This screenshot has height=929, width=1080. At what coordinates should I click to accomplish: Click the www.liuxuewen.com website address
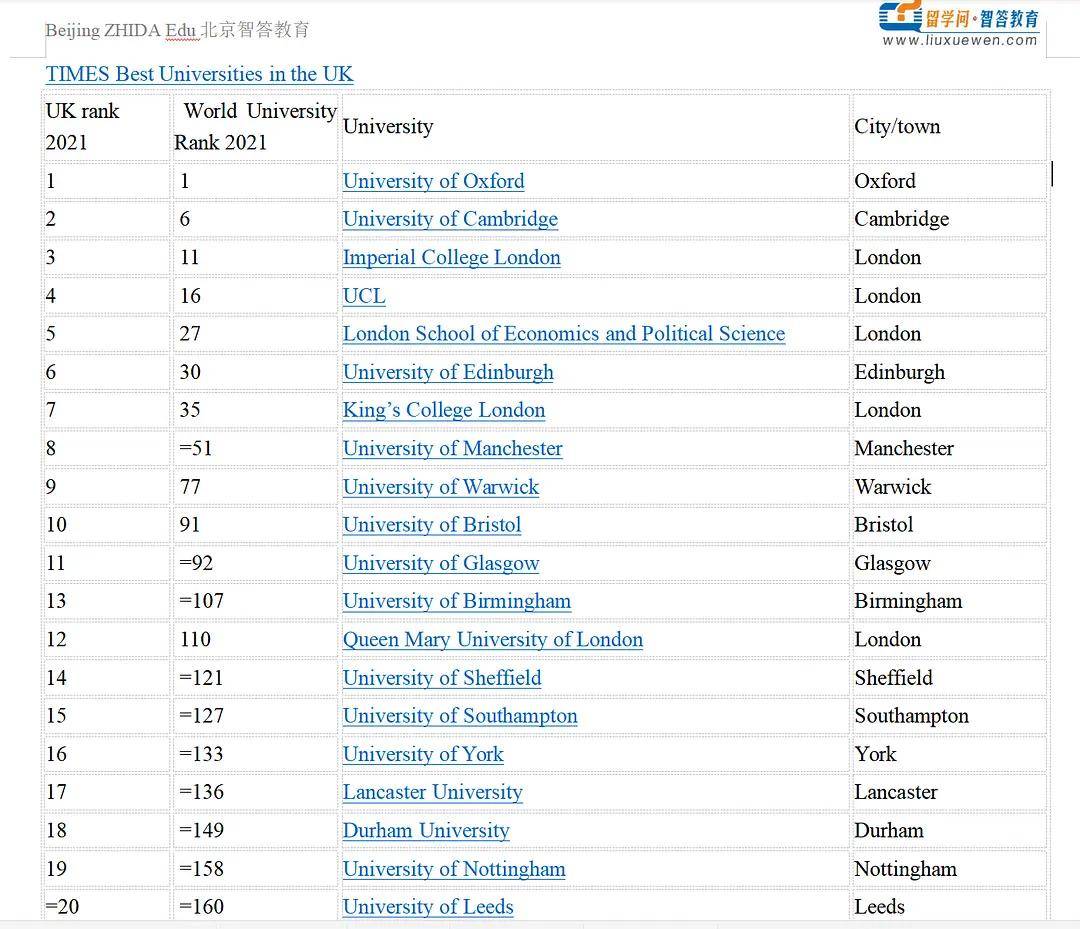[961, 43]
